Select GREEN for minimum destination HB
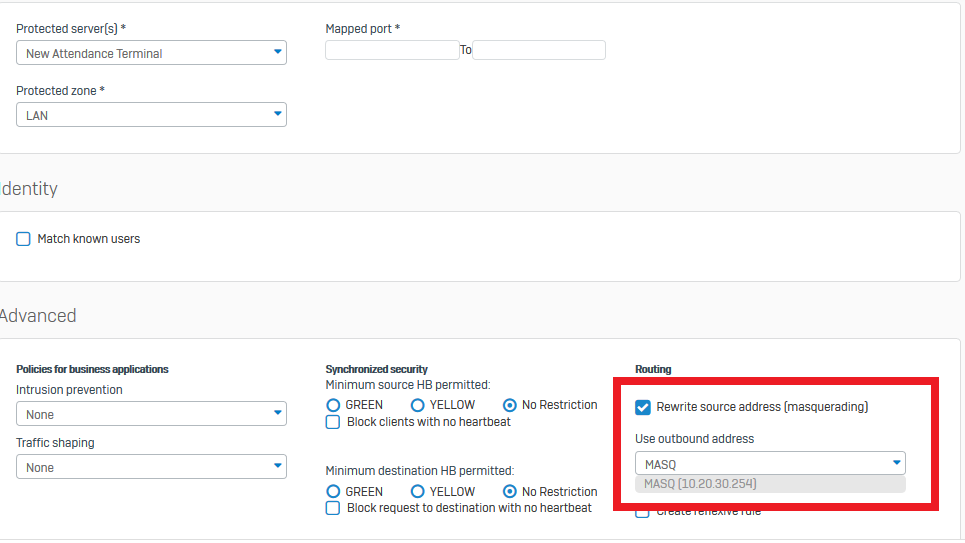 334,492
